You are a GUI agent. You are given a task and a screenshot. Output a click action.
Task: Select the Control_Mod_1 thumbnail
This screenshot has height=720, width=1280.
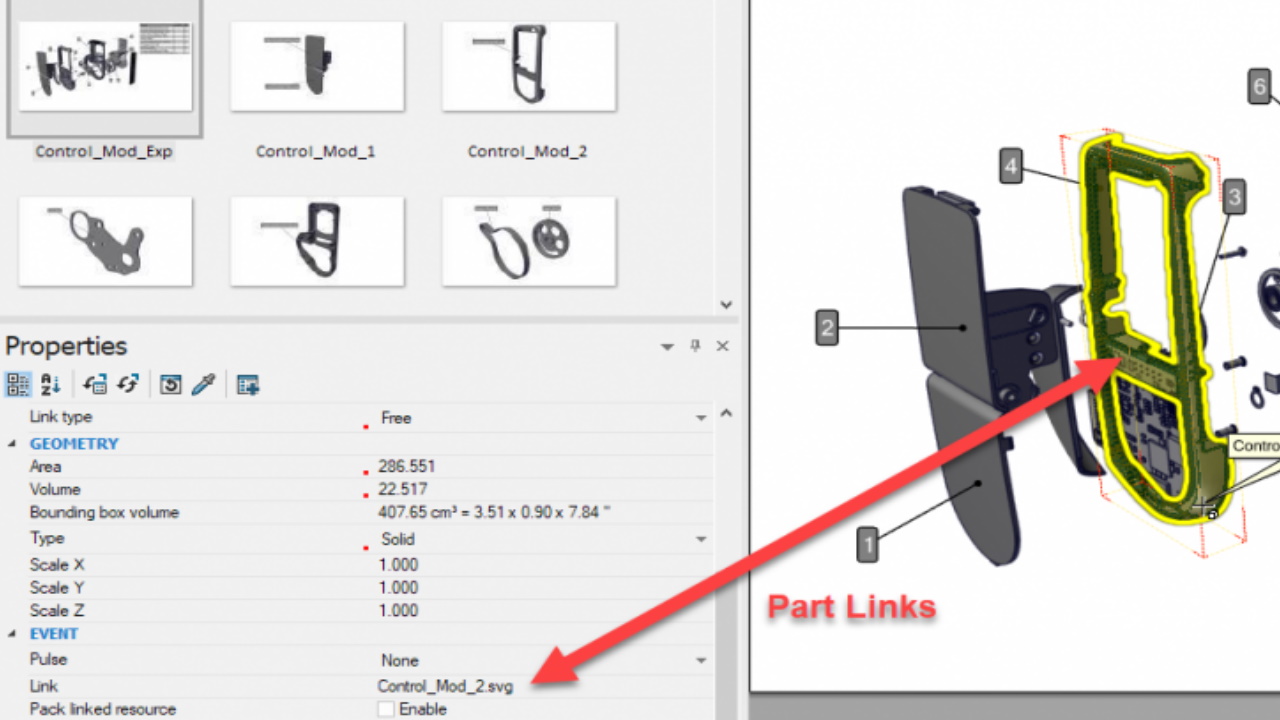click(x=317, y=65)
